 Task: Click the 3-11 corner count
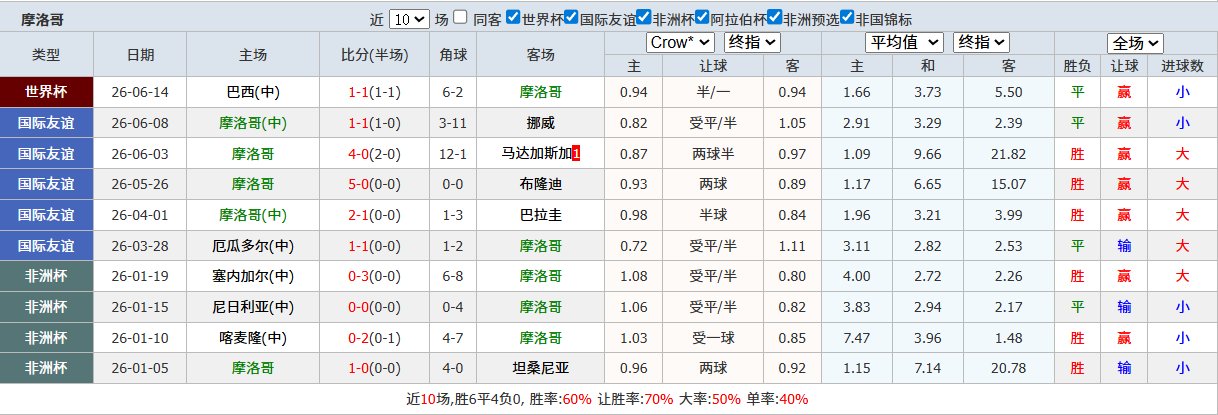453,123
